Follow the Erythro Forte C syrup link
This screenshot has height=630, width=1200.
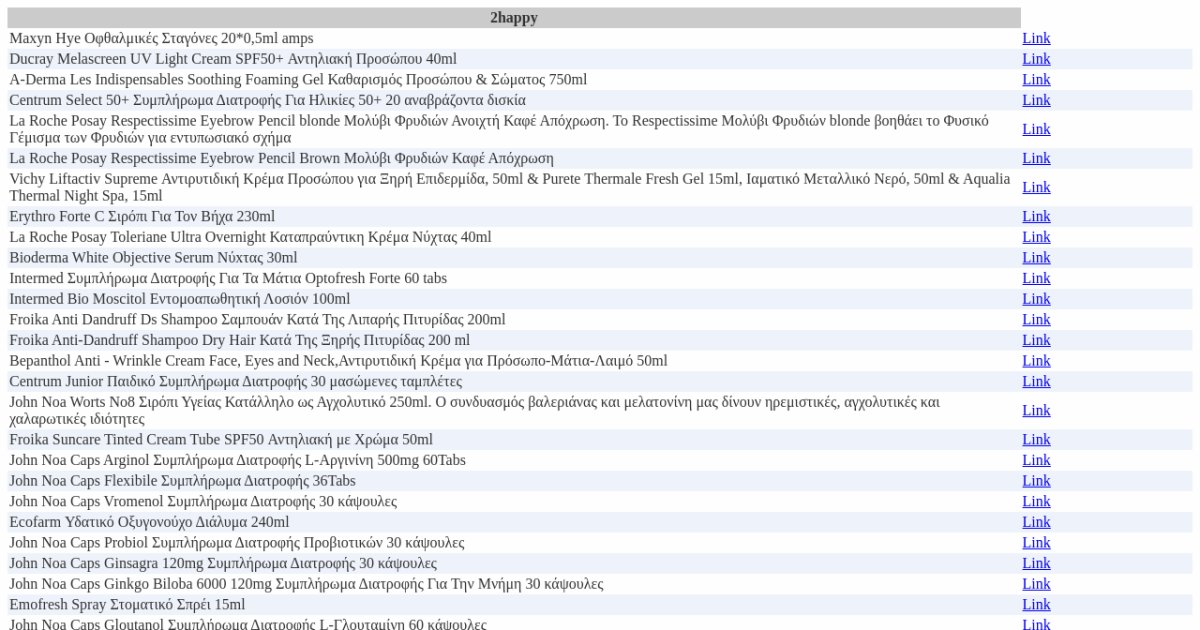(1036, 216)
